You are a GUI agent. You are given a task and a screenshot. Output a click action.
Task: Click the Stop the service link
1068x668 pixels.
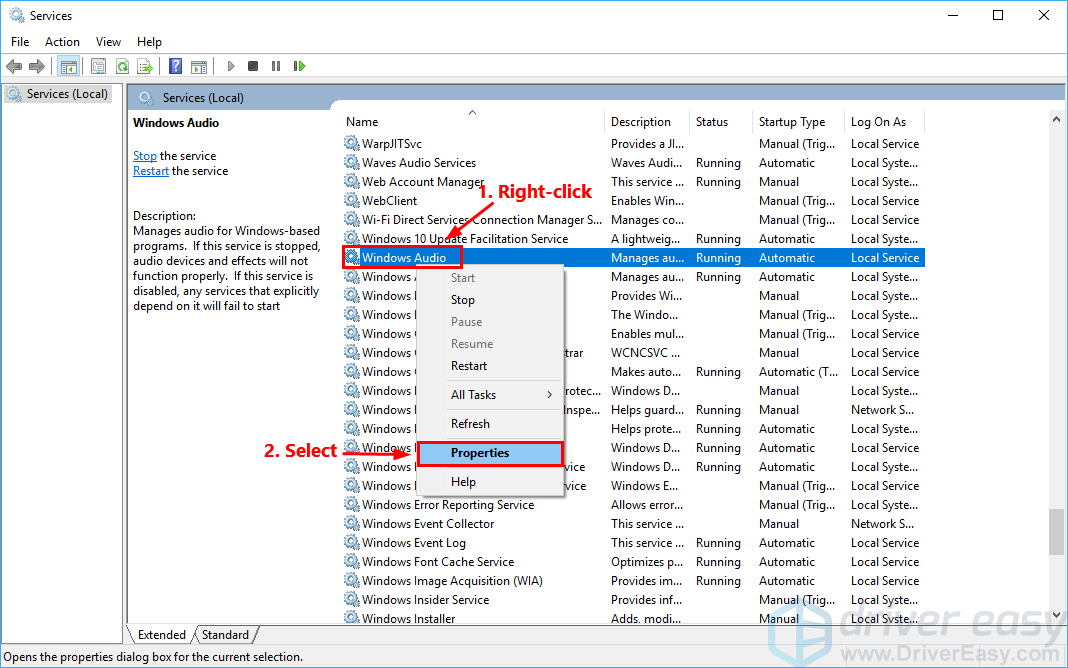(x=145, y=156)
